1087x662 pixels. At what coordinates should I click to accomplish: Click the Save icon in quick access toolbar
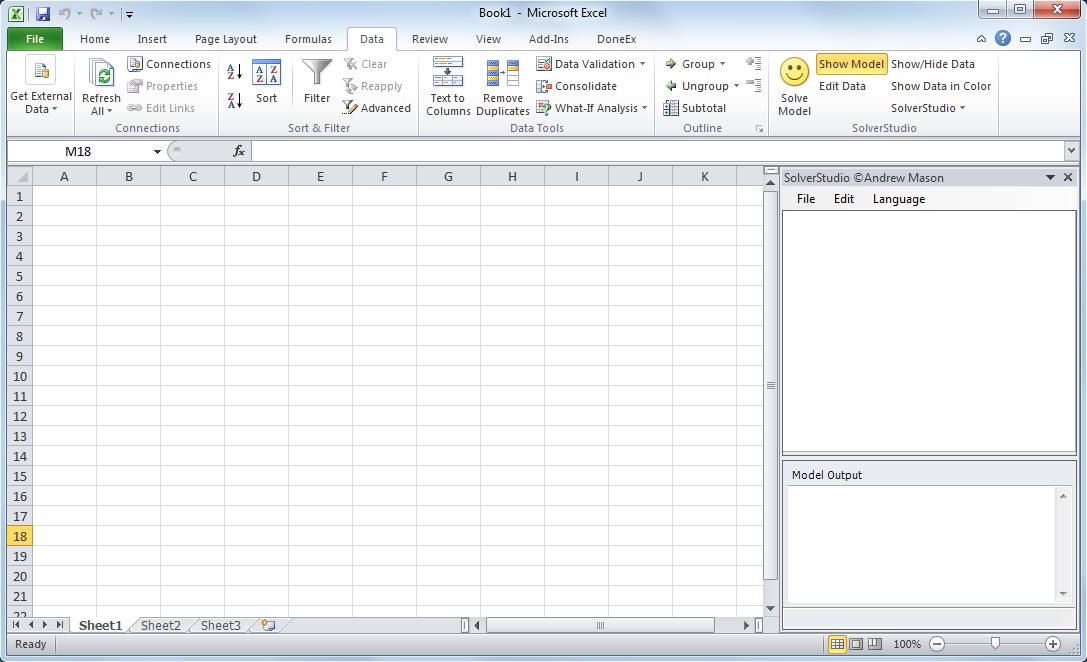coord(43,13)
